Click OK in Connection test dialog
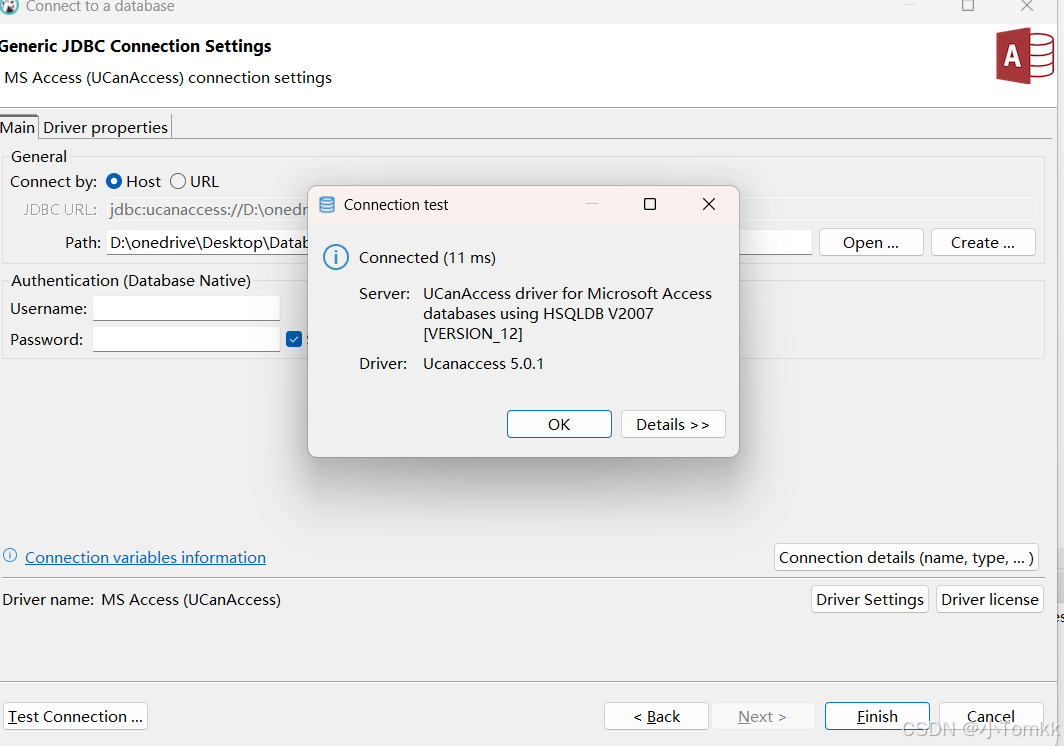The height and width of the screenshot is (746, 1064). click(x=559, y=424)
